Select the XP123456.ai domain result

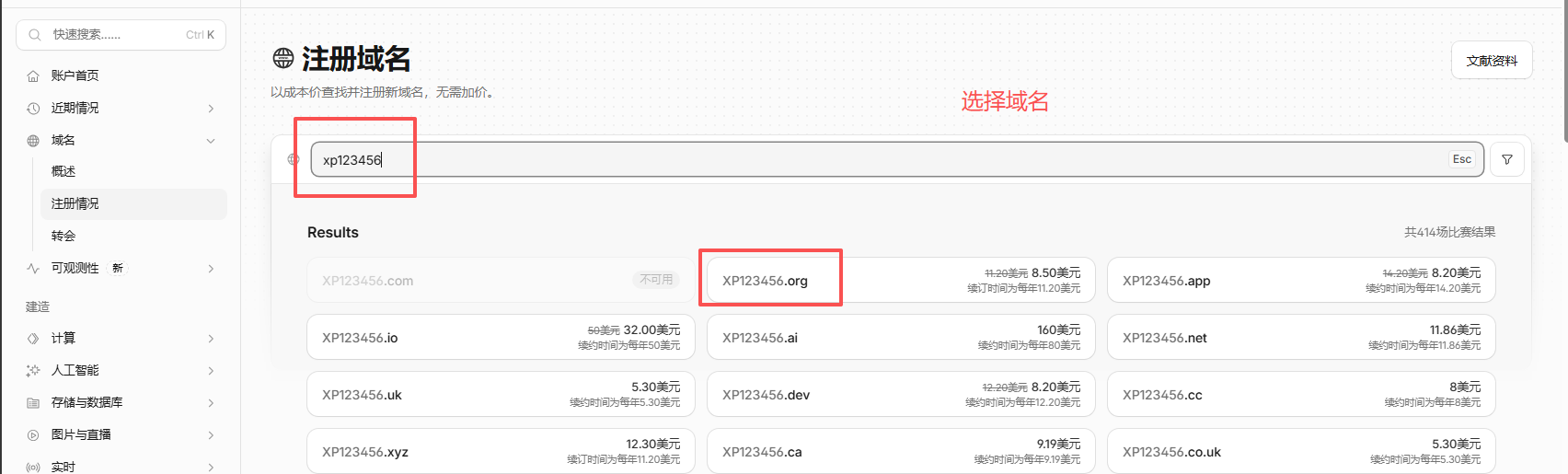coord(901,337)
